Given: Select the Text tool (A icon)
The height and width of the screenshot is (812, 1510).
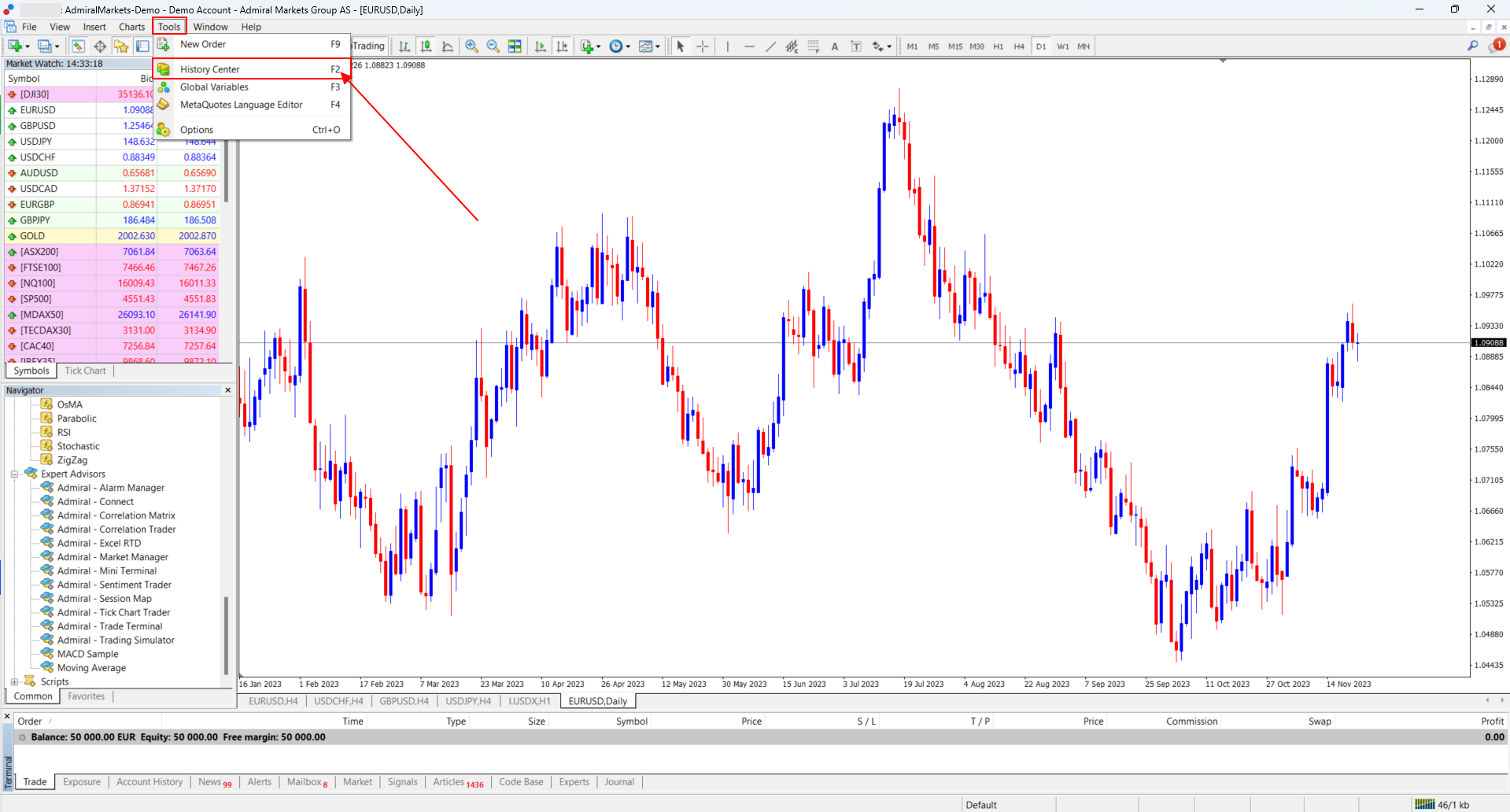Looking at the screenshot, I should pos(835,46).
